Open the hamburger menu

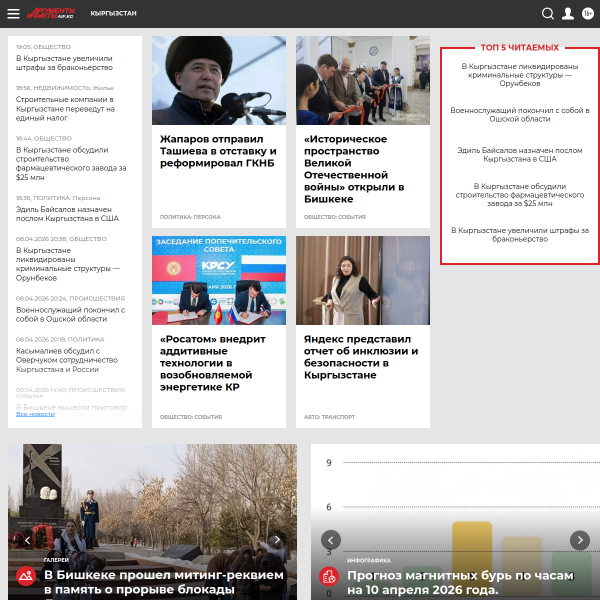click(x=13, y=14)
